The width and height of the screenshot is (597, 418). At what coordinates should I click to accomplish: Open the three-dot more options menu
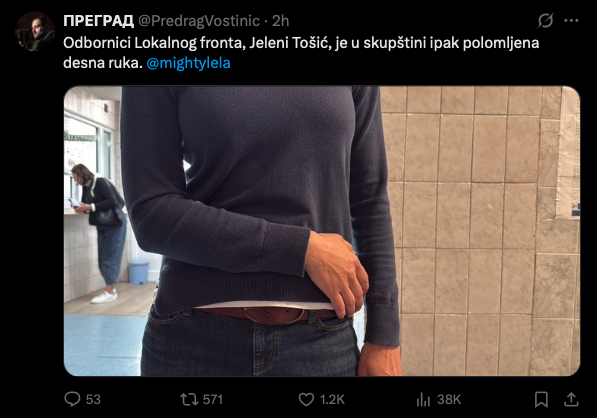pos(571,21)
